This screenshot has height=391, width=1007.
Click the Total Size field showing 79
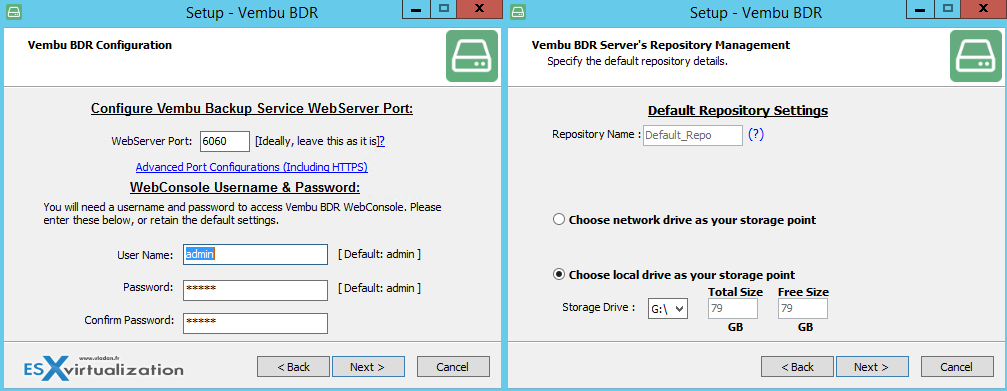[733, 308]
